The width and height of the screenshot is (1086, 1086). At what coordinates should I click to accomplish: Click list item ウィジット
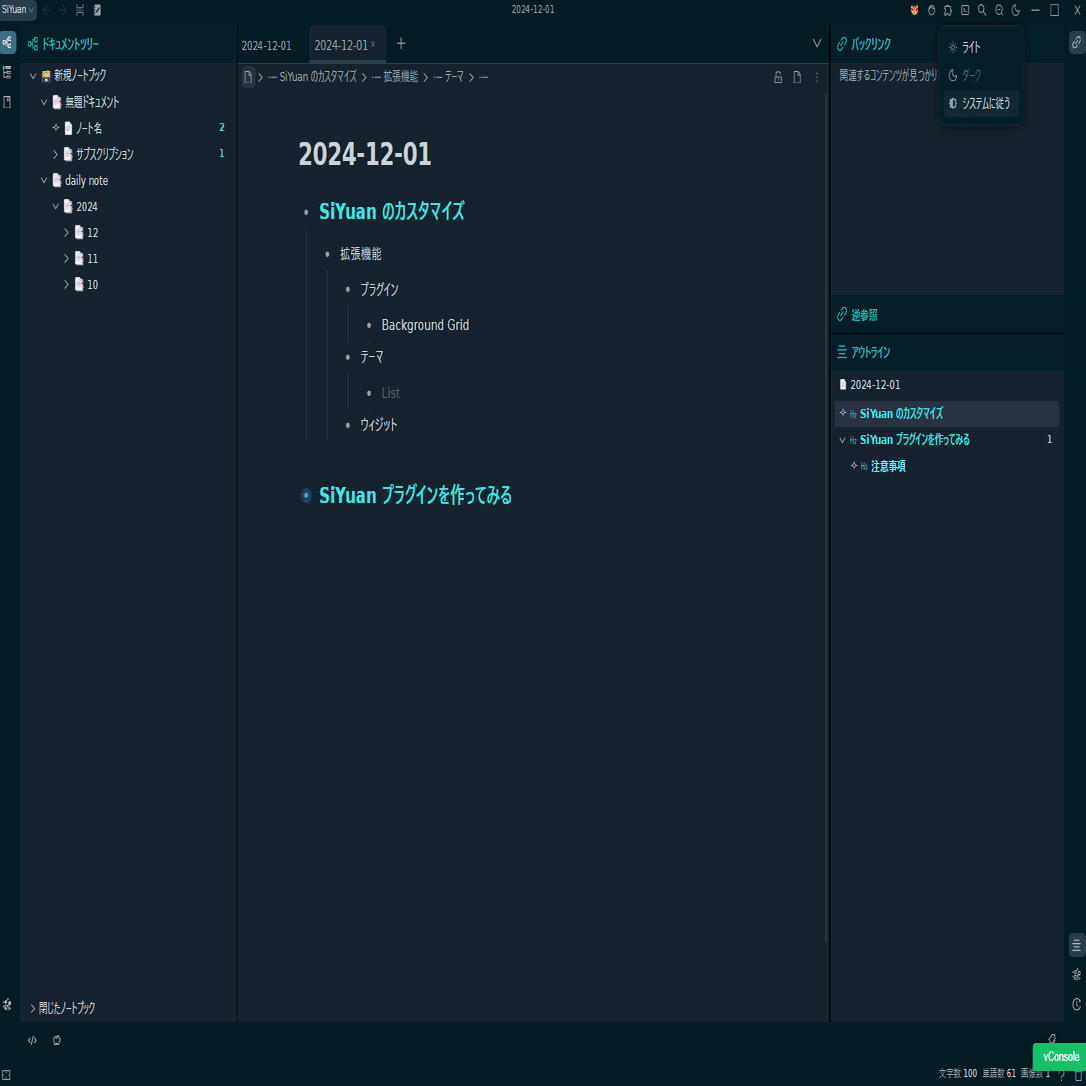click(379, 425)
